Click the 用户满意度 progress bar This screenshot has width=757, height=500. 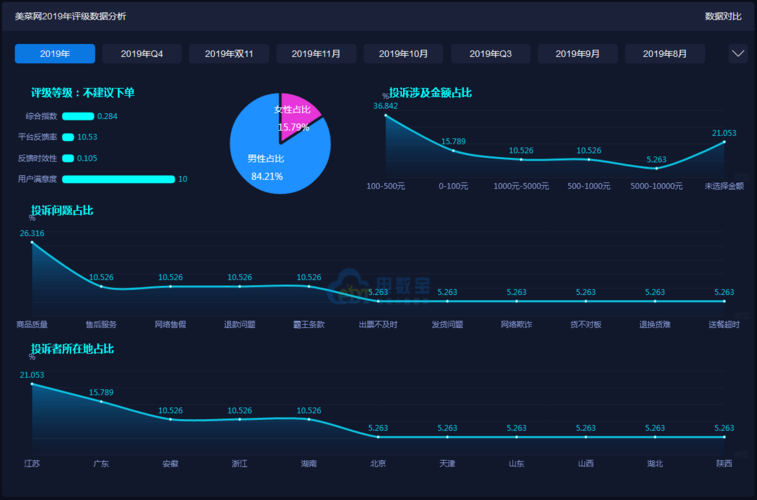pos(118,179)
